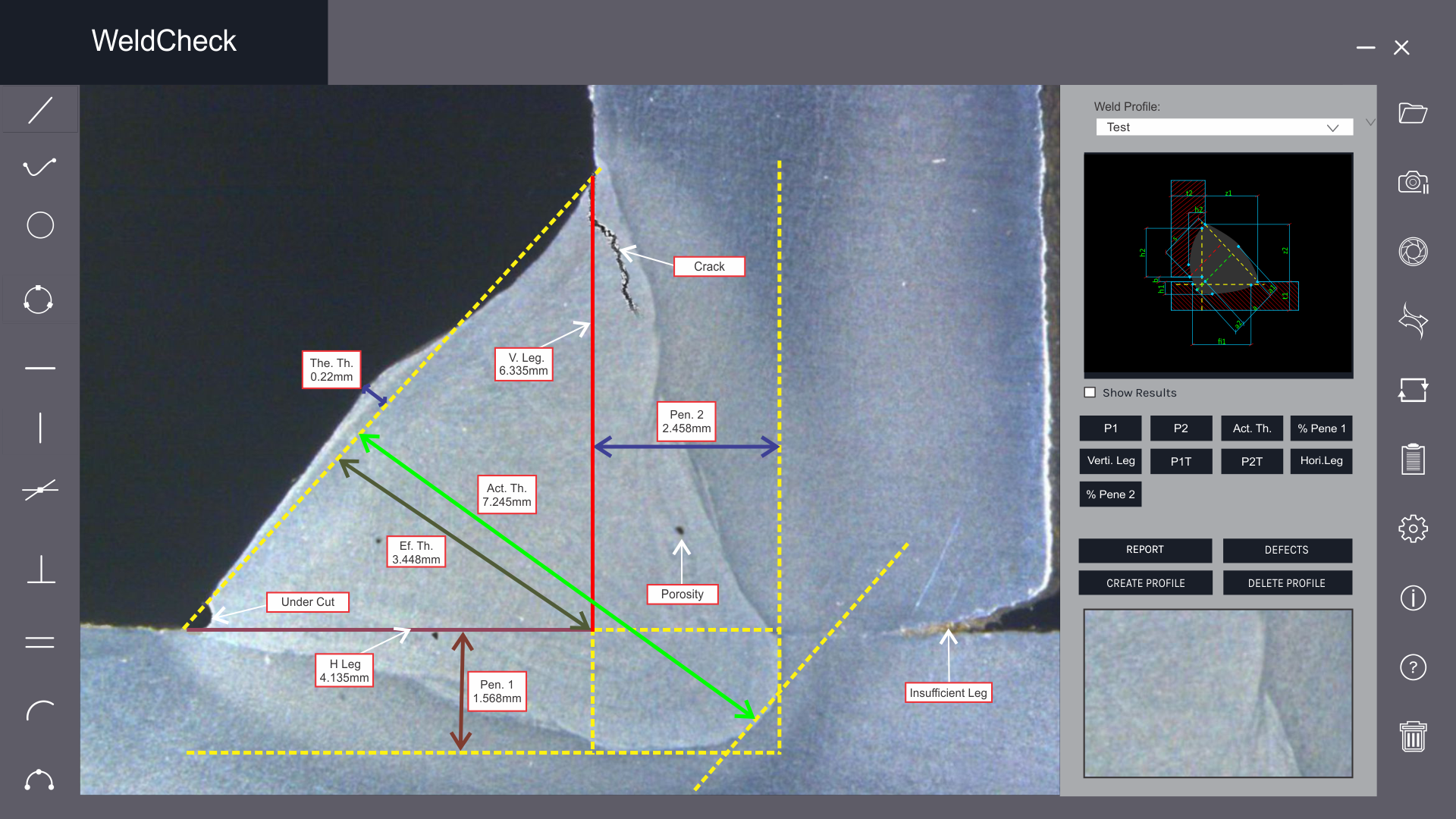Click CREATE PROFILE button
Screen dimensions: 1456x819
pyautogui.click(x=1145, y=583)
